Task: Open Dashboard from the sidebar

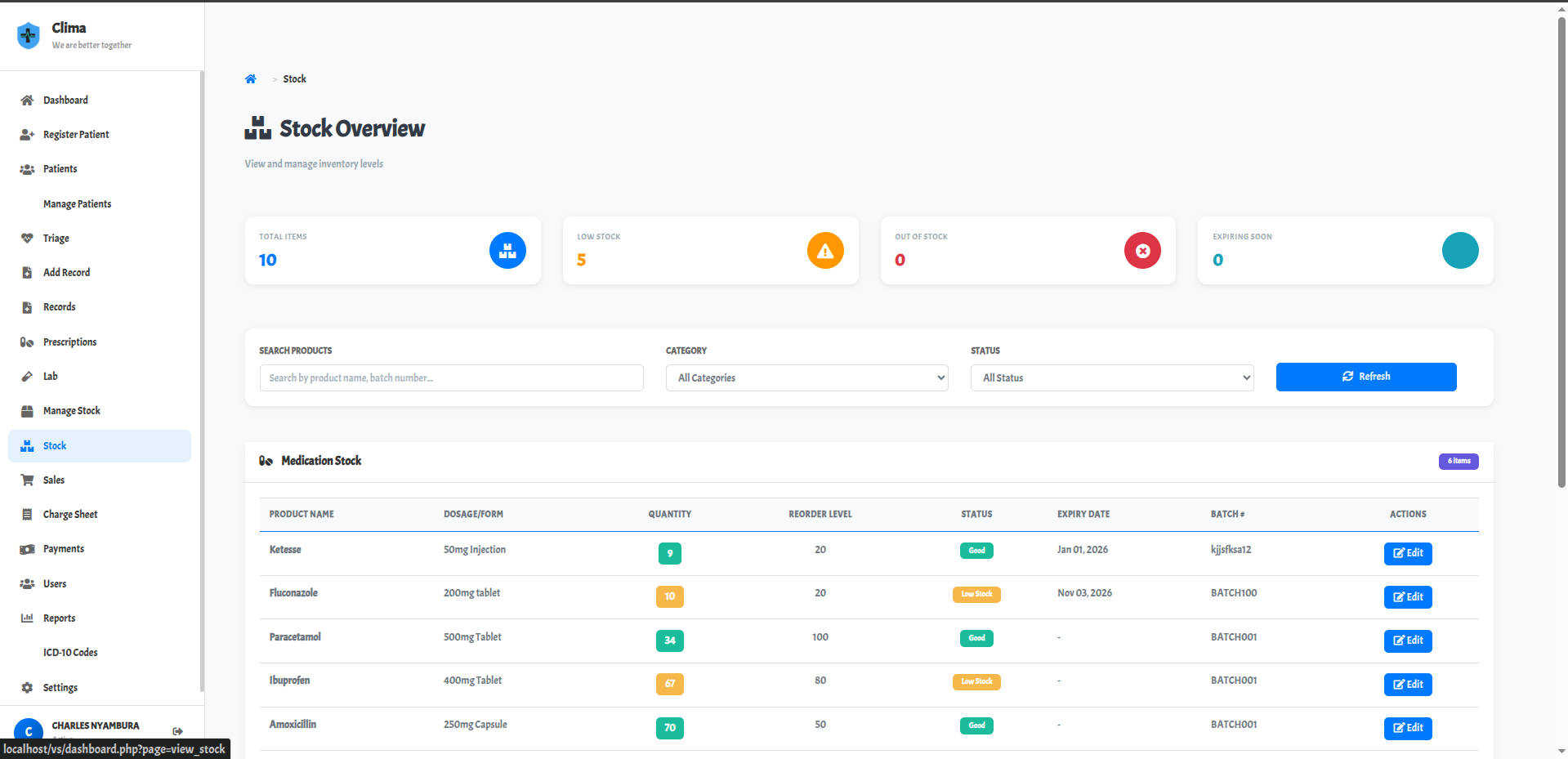Action: click(x=65, y=100)
